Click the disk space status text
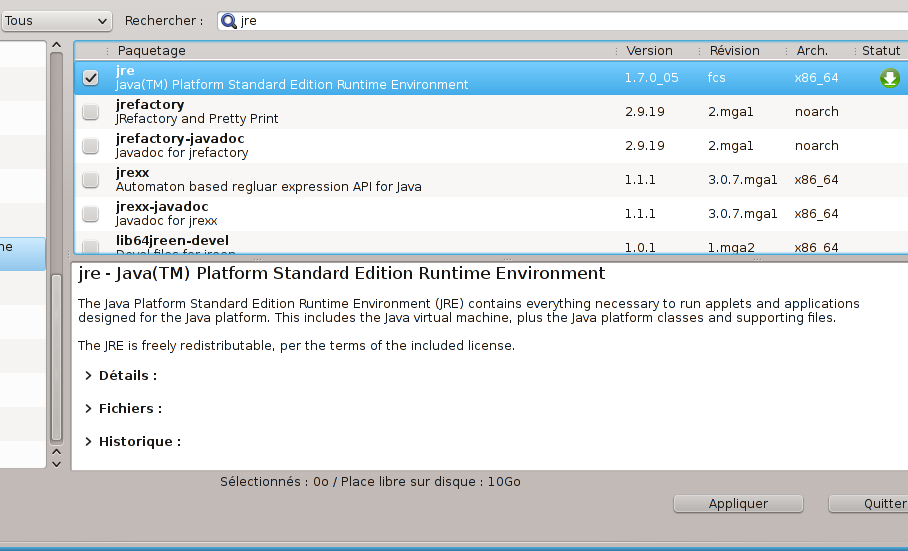The image size is (908, 551). pyautogui.click(x=370, y=482)
